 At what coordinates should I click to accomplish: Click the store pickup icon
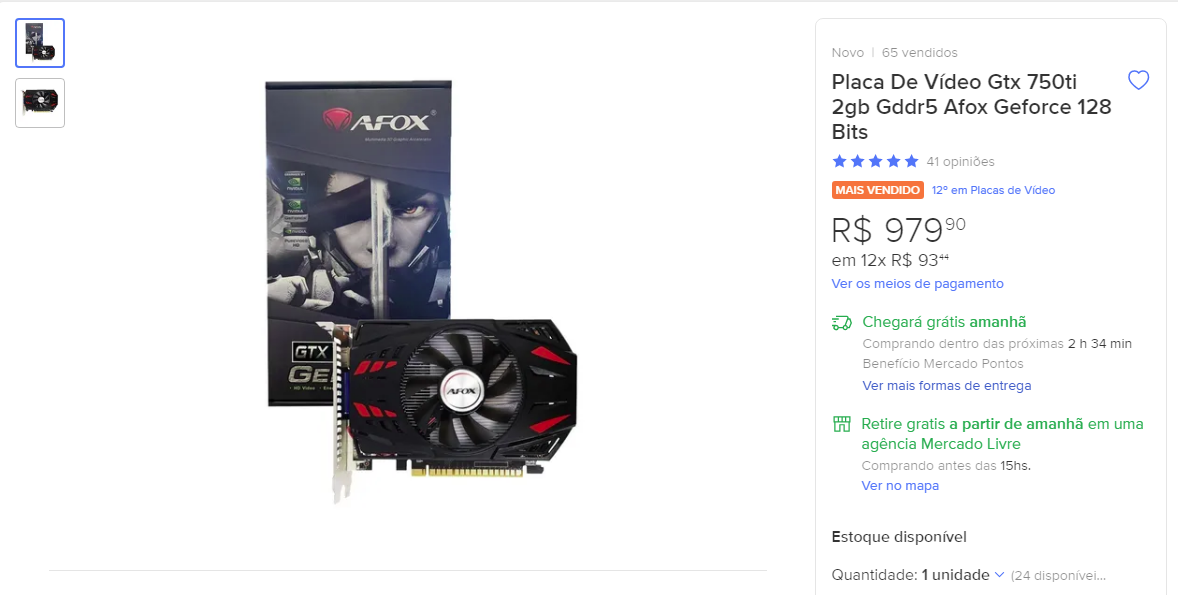[x=841, y=424]
